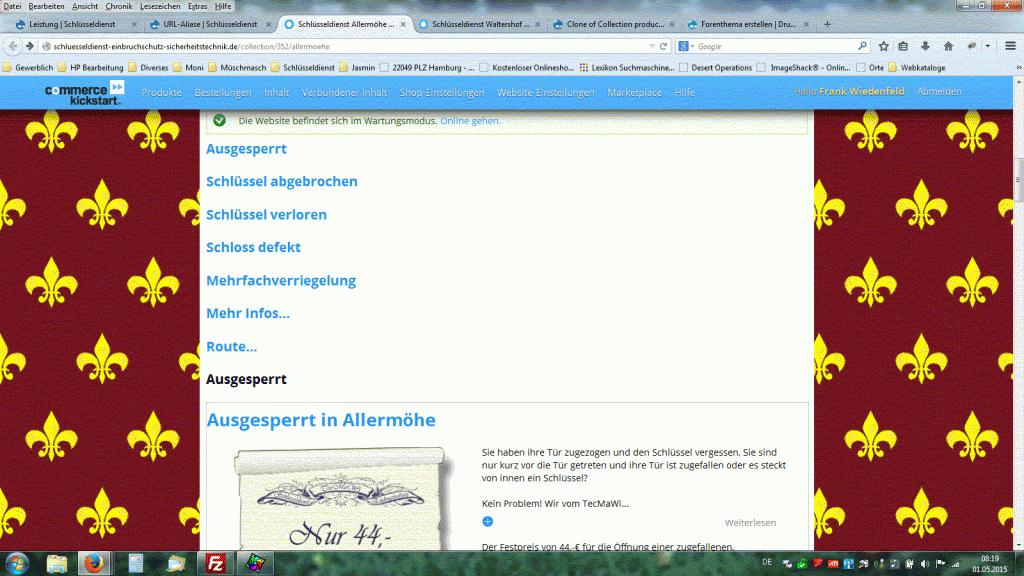Click the Online gehen link
Screen dimensions: 1024x576
[470, 121]
